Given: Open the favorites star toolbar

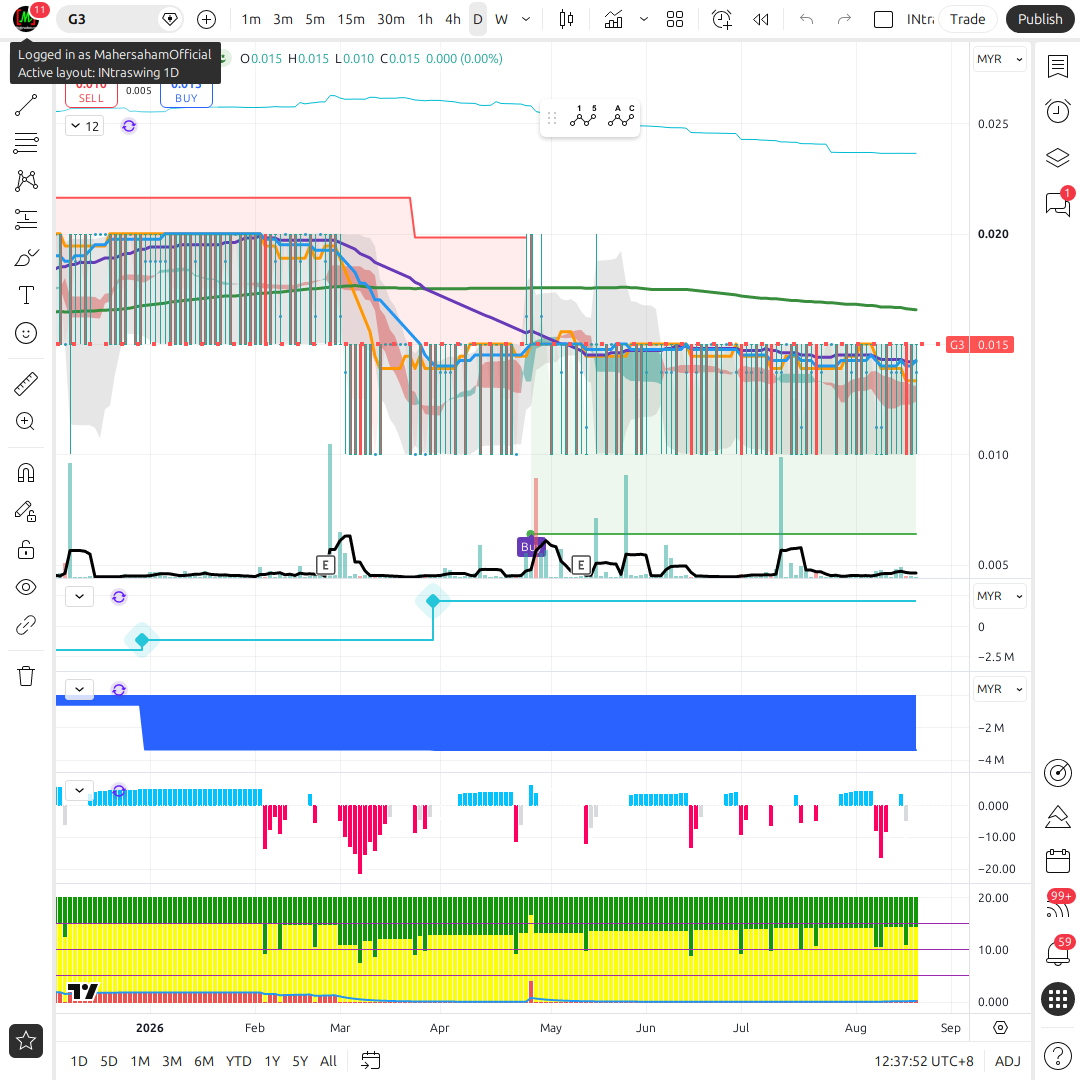Looking at the screenshot, I should (x=26, y=1041).
